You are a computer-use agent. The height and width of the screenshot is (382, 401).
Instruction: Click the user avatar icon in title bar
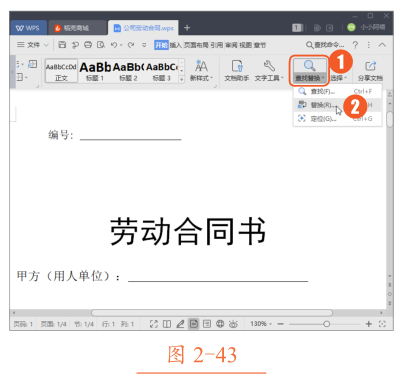[351, 27]
